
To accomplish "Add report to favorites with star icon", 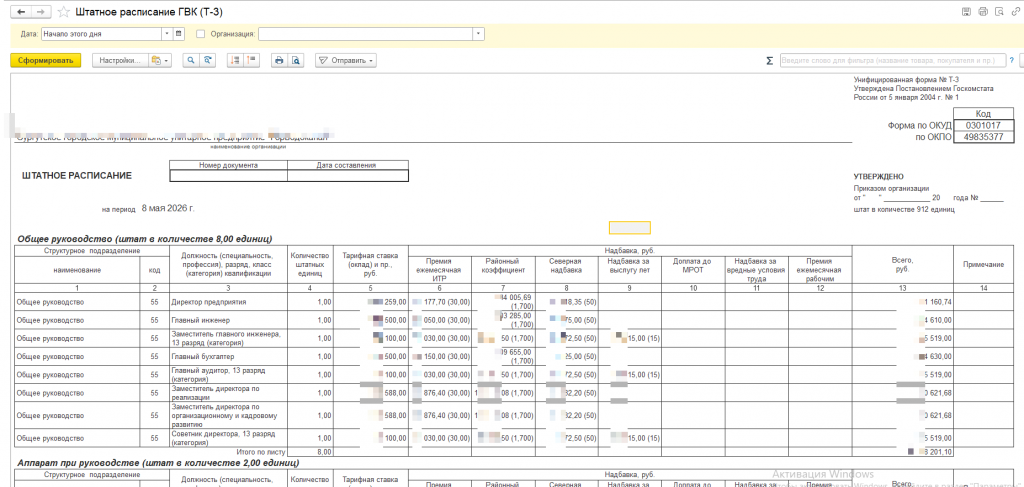I will coord(63,12).
